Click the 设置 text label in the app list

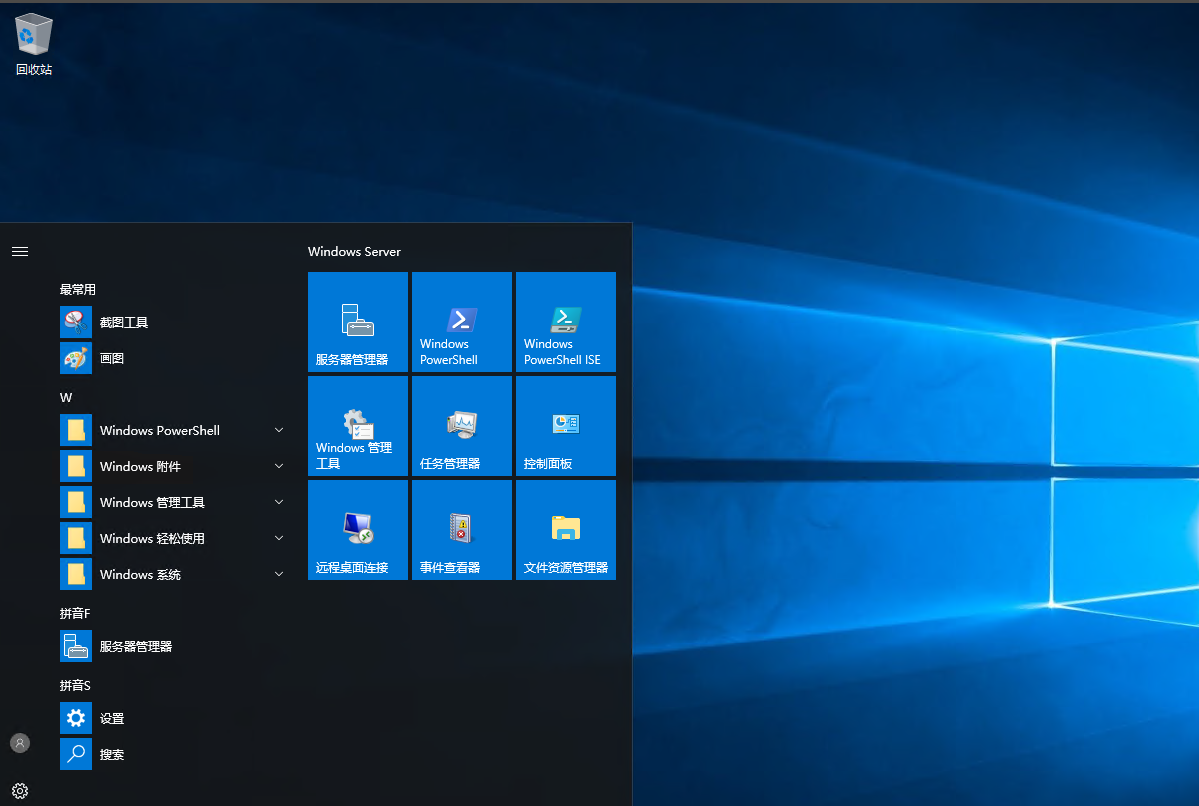[112, 718]
